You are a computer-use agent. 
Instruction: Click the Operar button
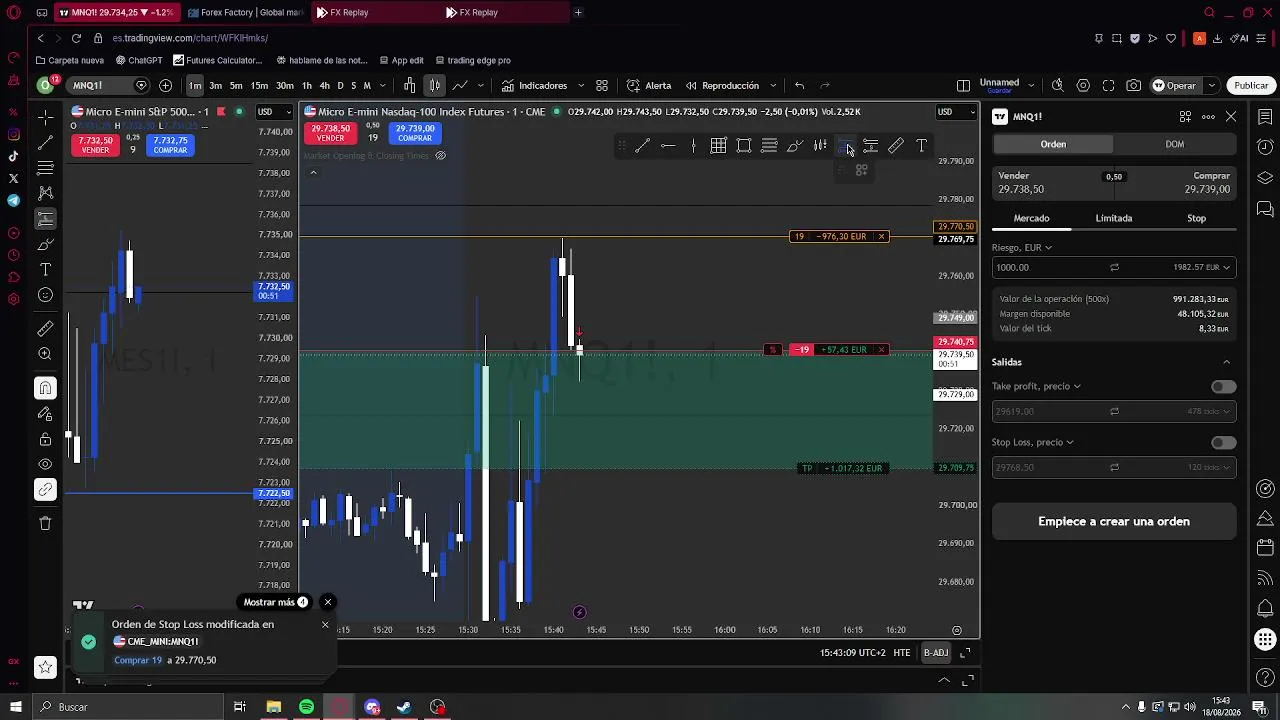tap(1175, 86)
